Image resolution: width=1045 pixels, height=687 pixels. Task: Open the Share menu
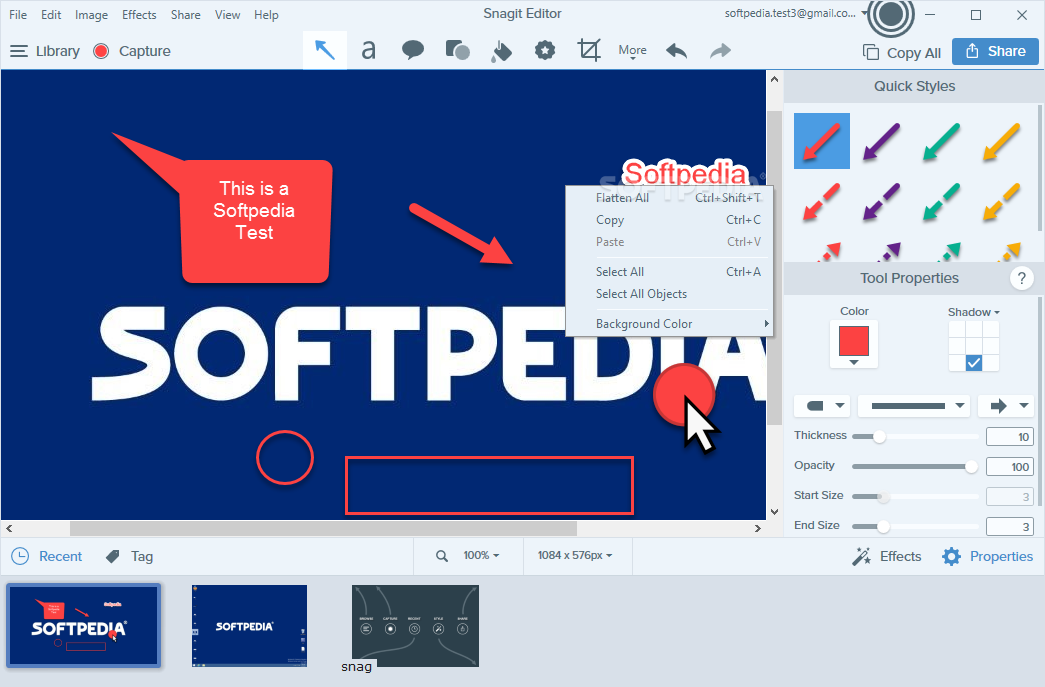[x=185, y=15]
